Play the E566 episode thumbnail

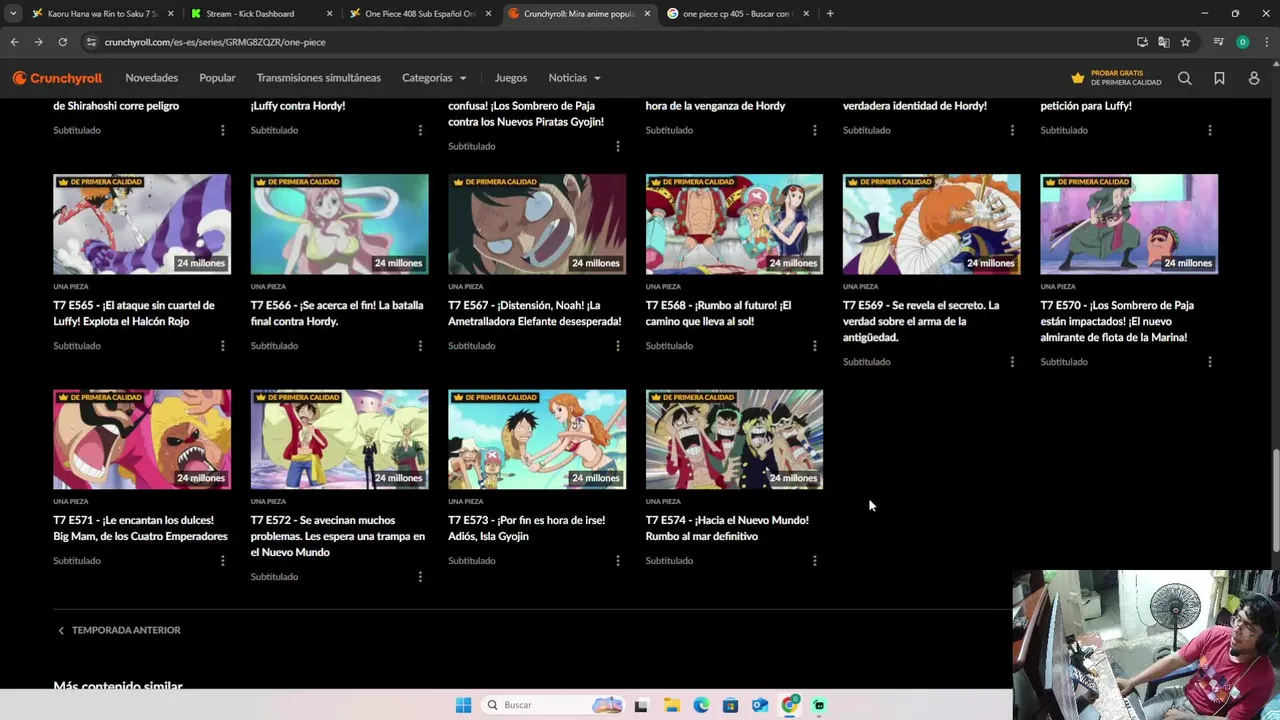pyautogui.click(x=339, y=224)
